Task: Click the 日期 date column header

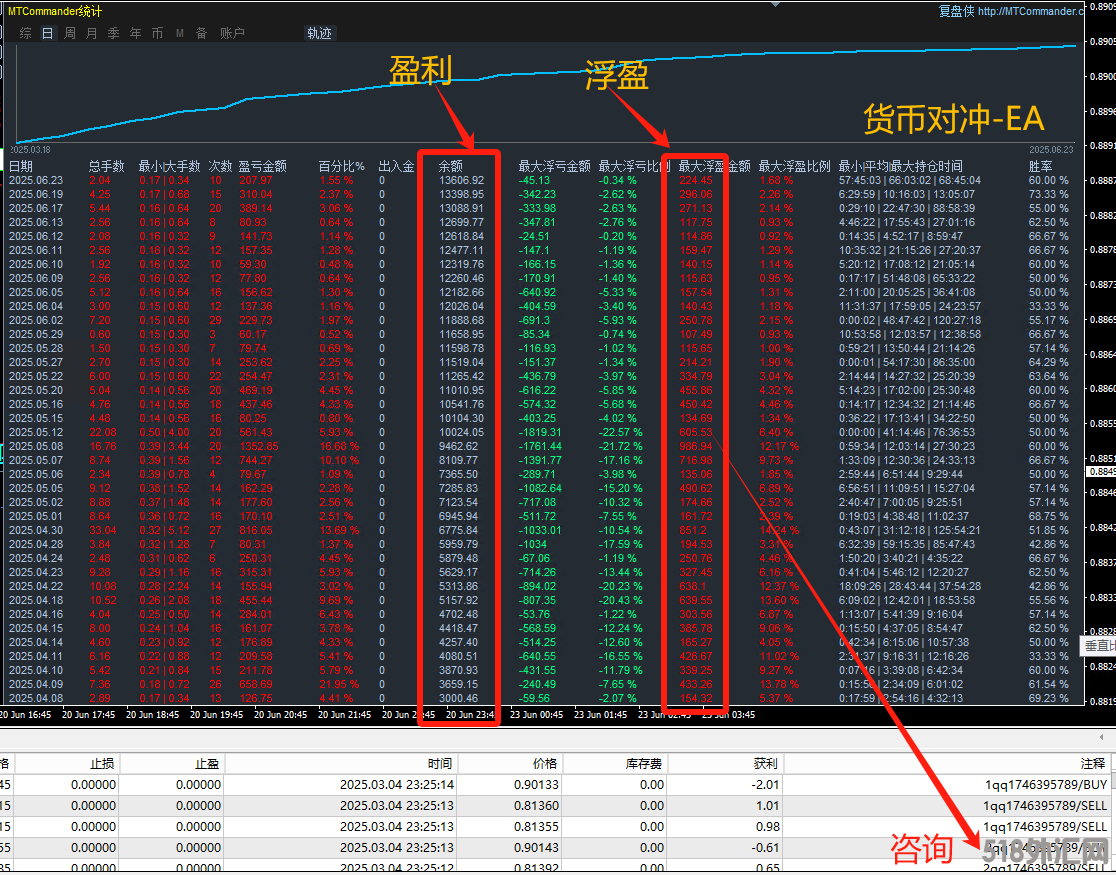Action: tap(21, 166)
